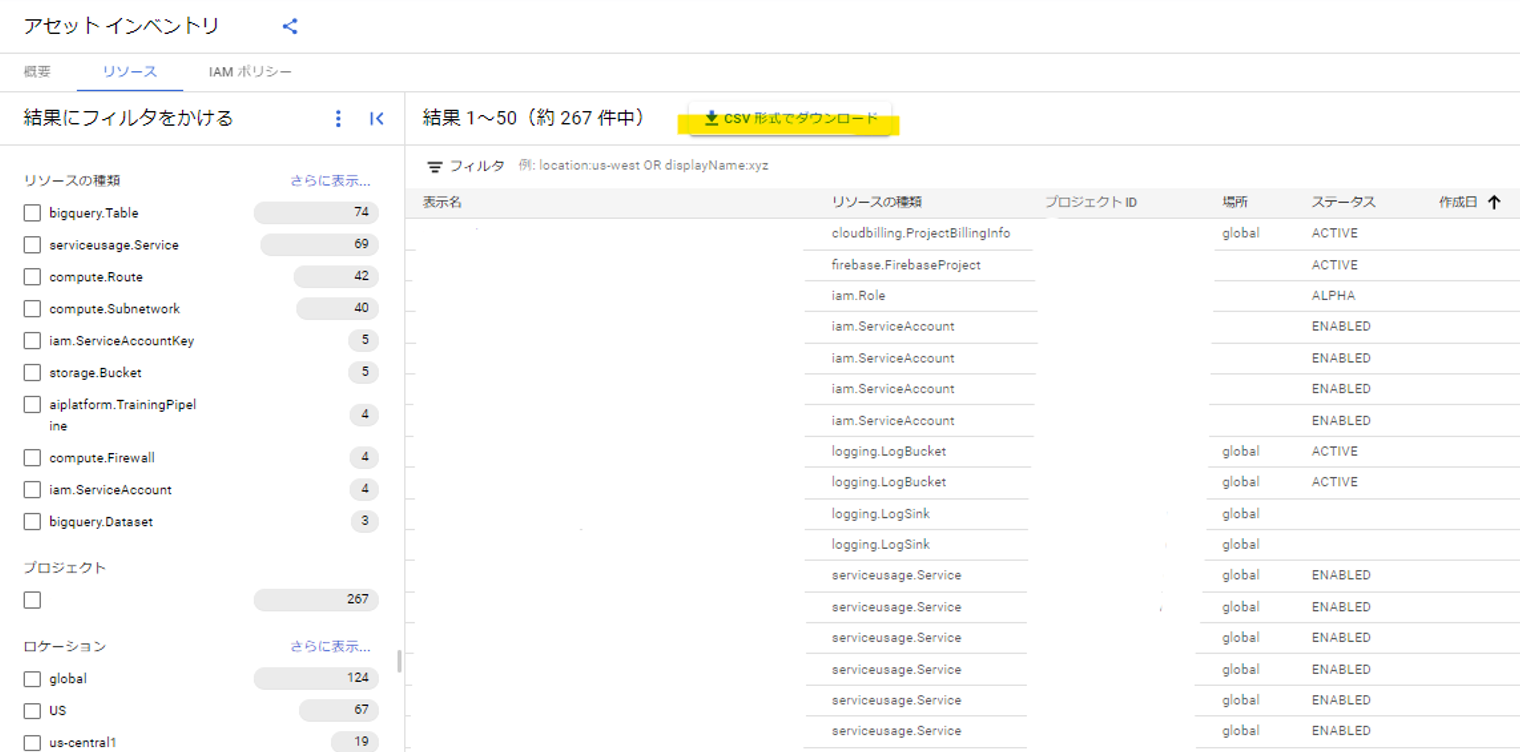Click the download icon inside the CSV button

(x=713, y=117)
